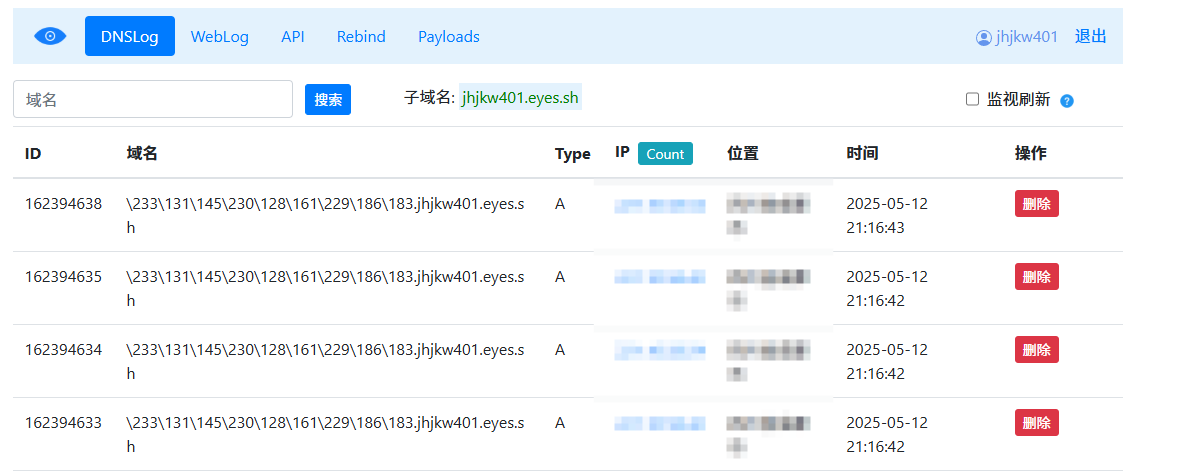Open the API tab
This screenshot has width=1188, height=473.
point(292,36)
